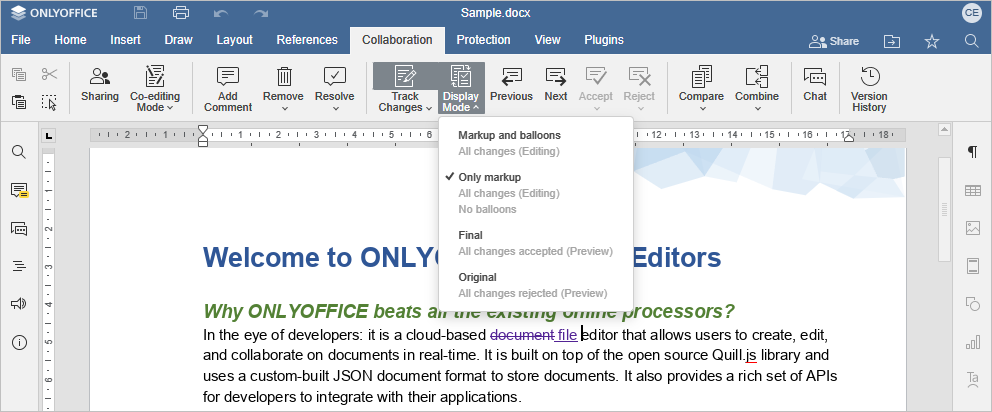Toggle Track Changes button

(405, 78)
